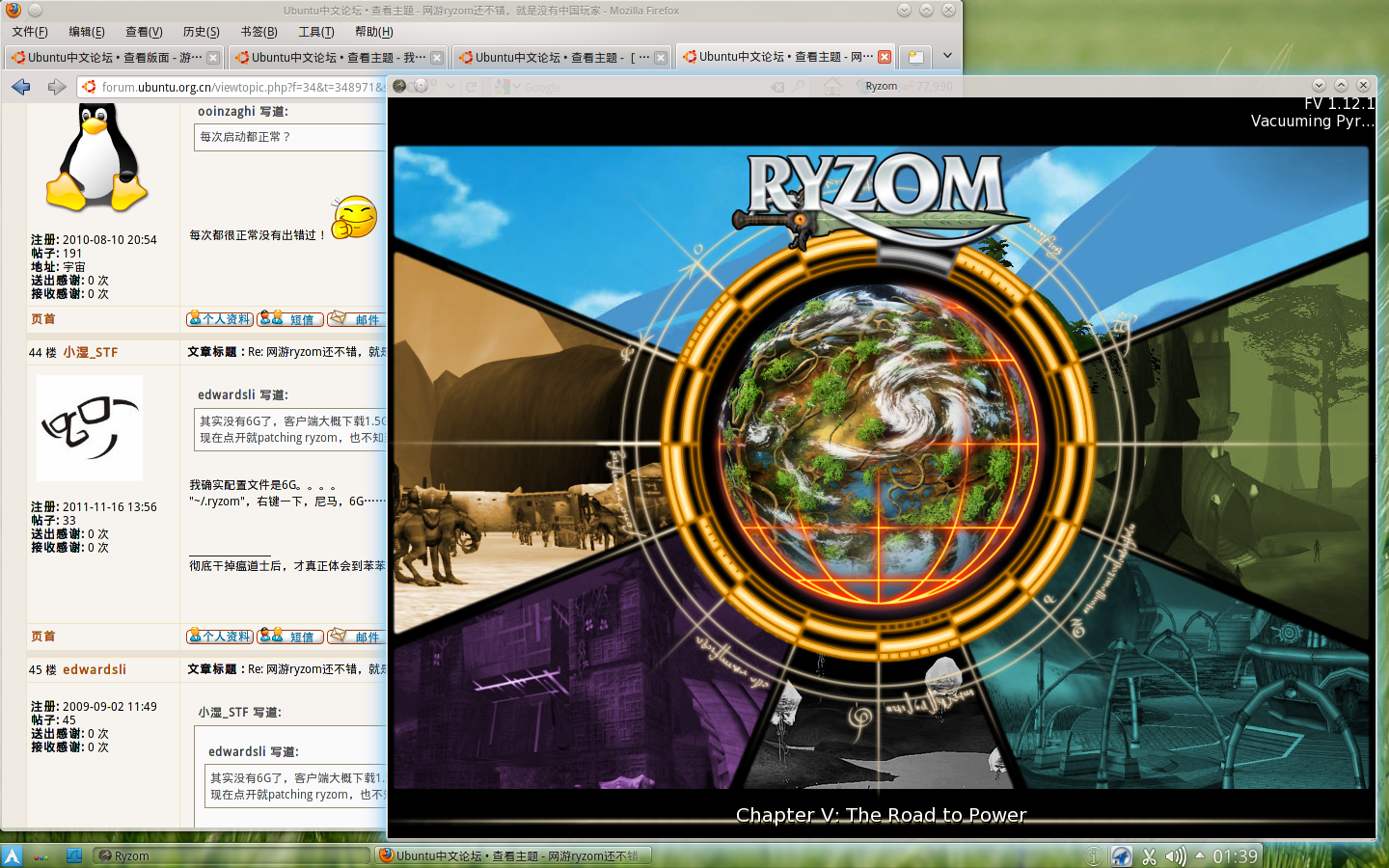Open the Klipper scissors icon in the system tray

click(1149, 855)
